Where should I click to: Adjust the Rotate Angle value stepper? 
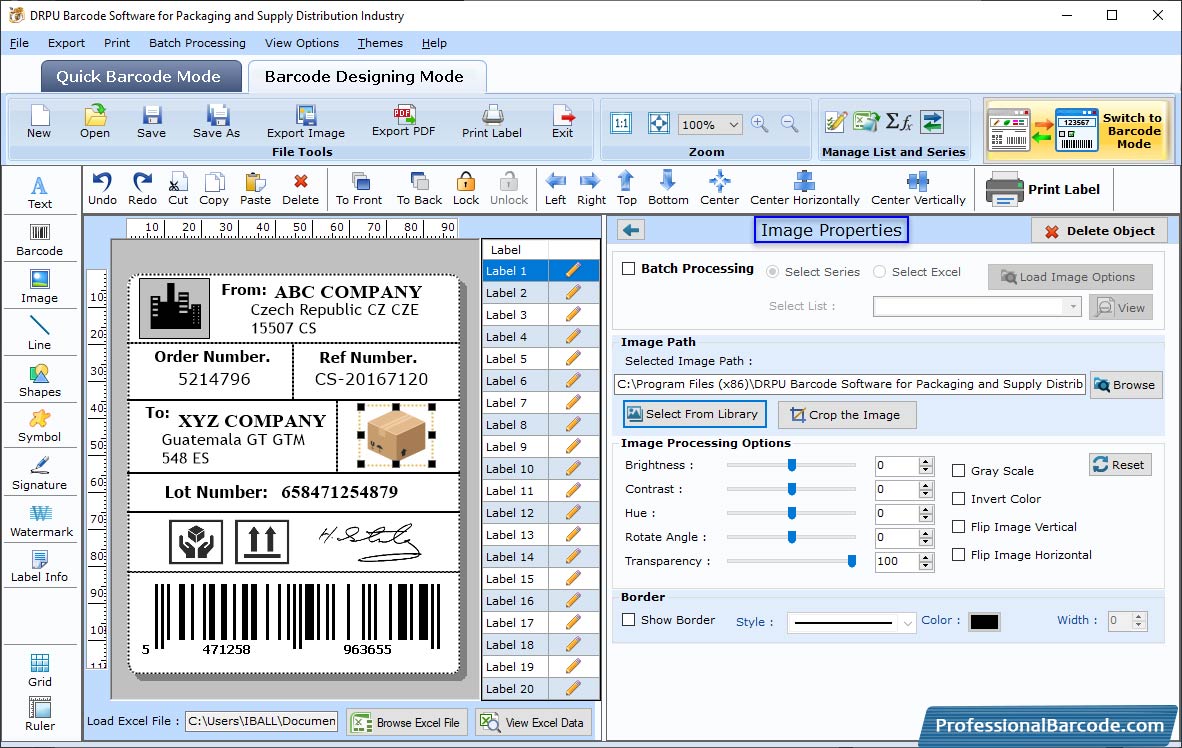pyautogui.click(x=926, y=538)
